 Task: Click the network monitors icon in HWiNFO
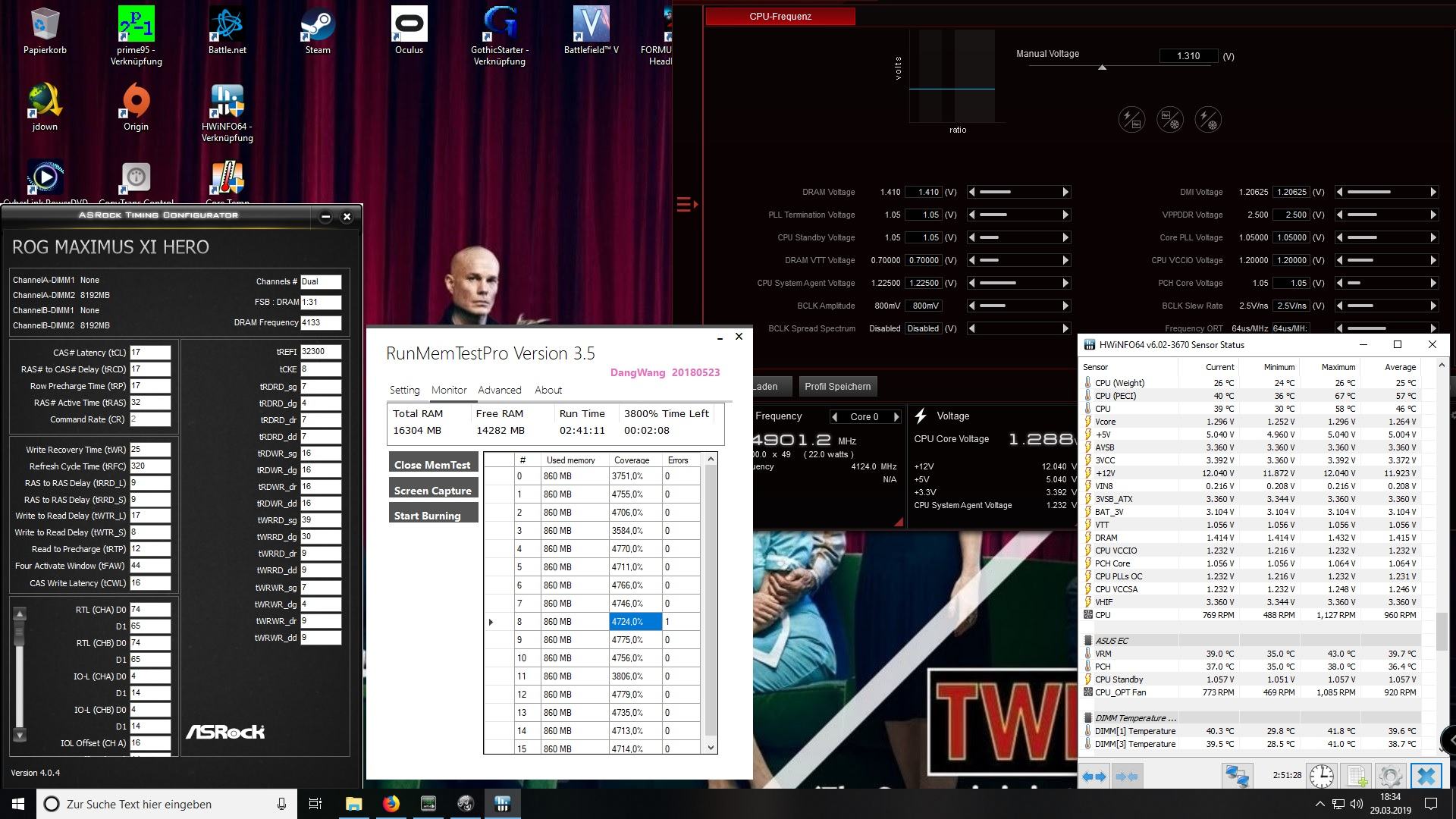[1238, 776]
